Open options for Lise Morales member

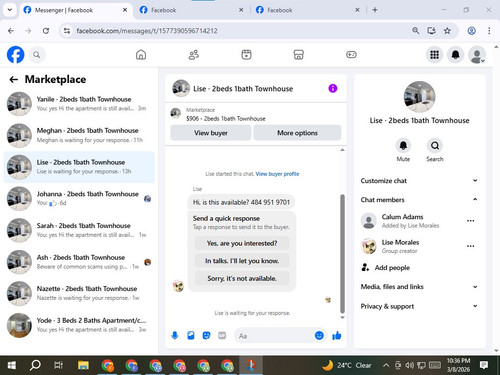470,246
